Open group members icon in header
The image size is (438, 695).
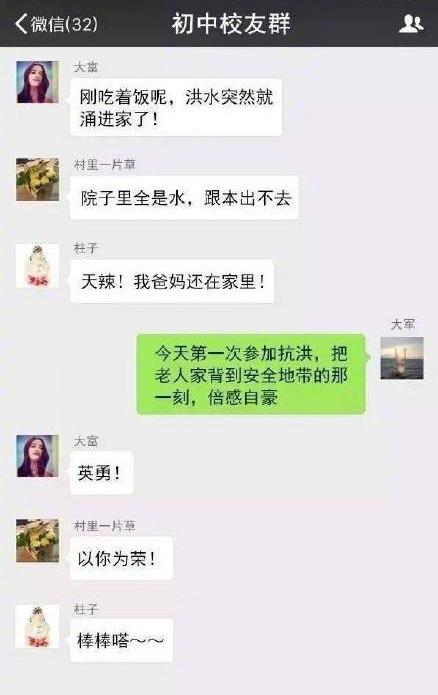411,23
